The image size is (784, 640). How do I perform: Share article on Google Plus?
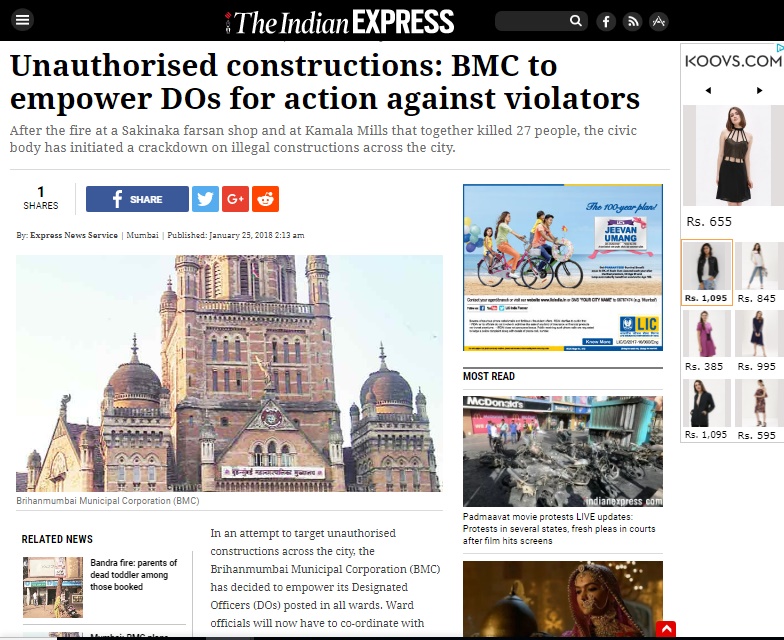tap(236, 199)
